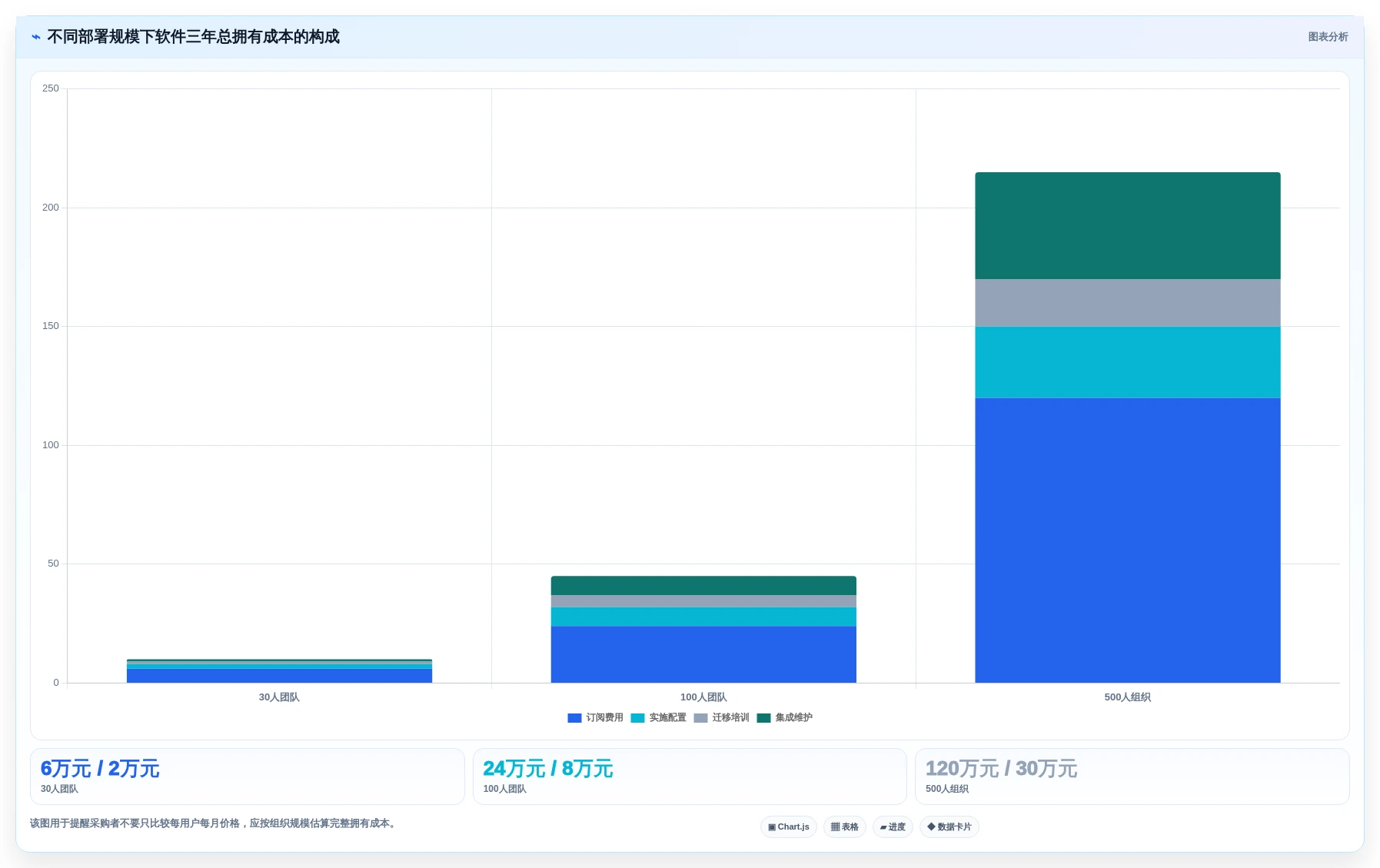
Task: Click the 100人团队 dark green bar segment
Action: [x=703, y=585]
